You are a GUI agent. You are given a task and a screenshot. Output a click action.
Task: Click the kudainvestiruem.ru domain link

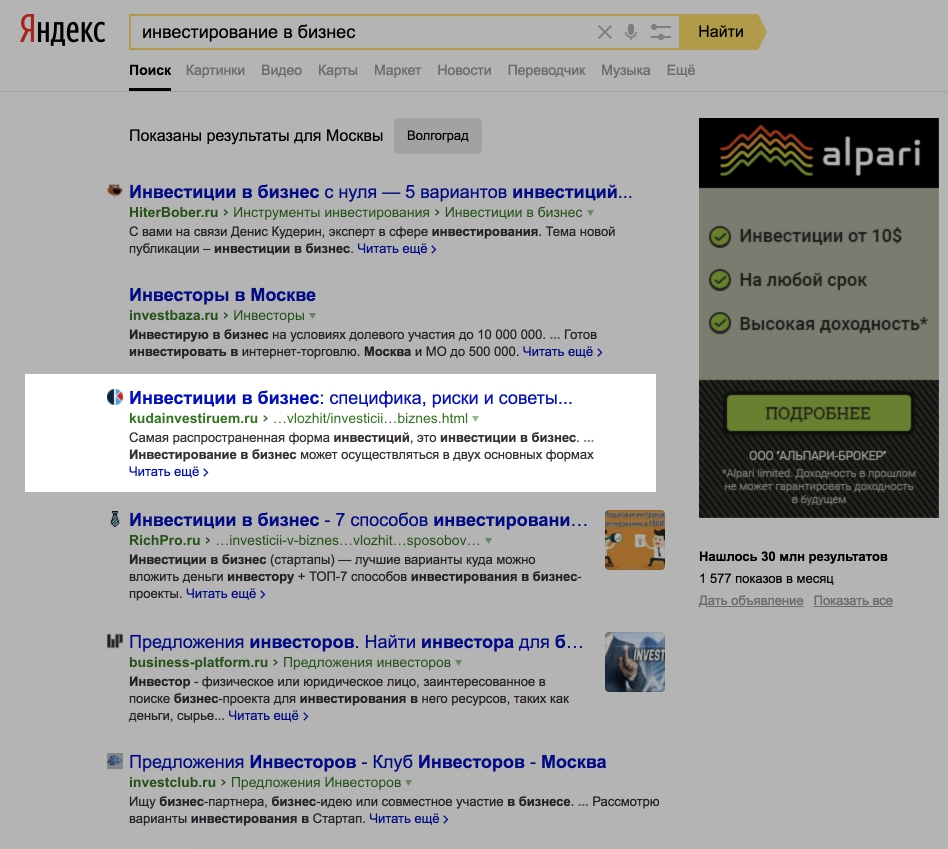(193, 418)
